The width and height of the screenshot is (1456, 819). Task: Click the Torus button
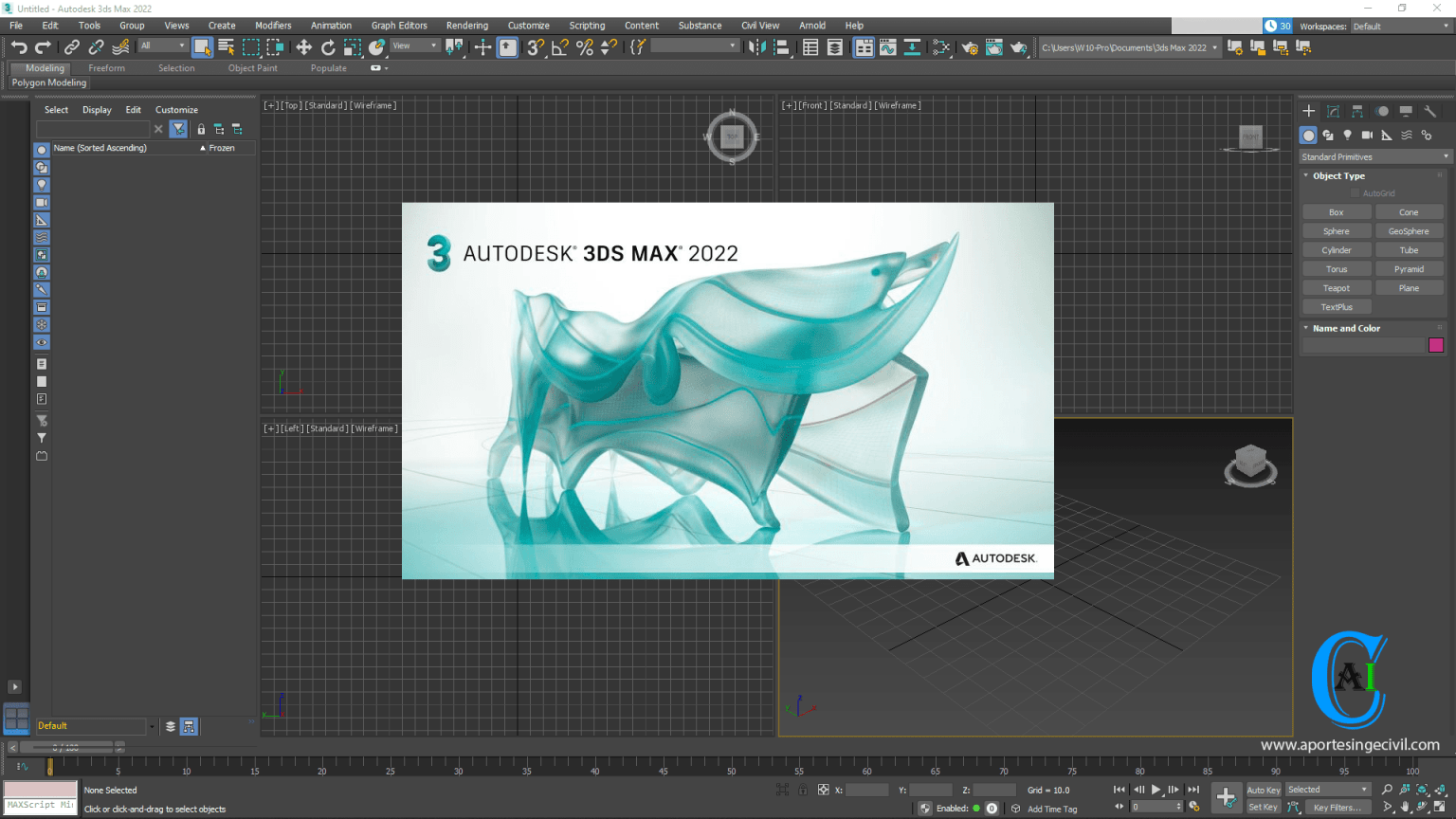(1337, 269)
